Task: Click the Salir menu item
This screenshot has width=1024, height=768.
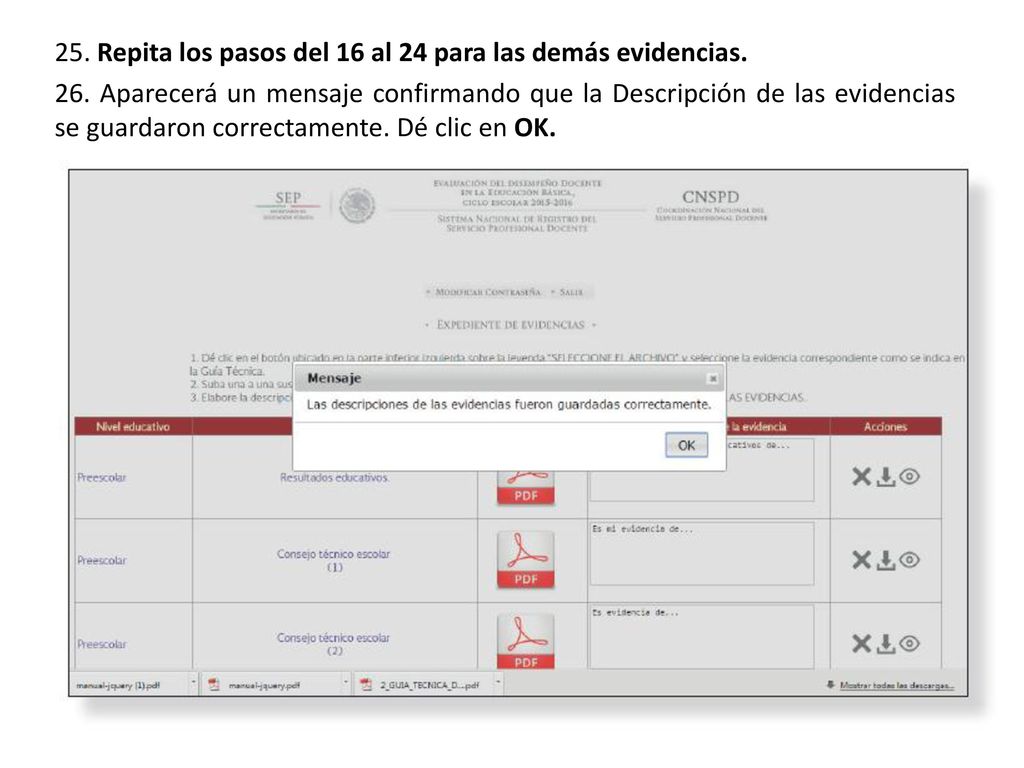Action: click(x=571, y=292)
